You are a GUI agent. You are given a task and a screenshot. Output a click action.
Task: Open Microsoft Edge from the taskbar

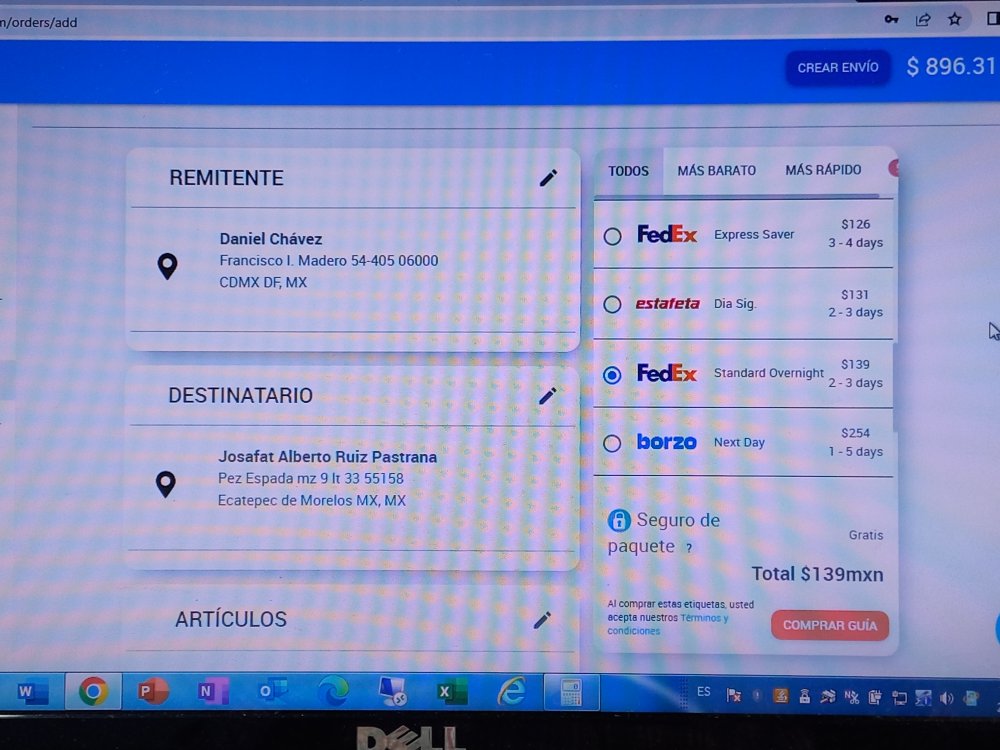333,691
